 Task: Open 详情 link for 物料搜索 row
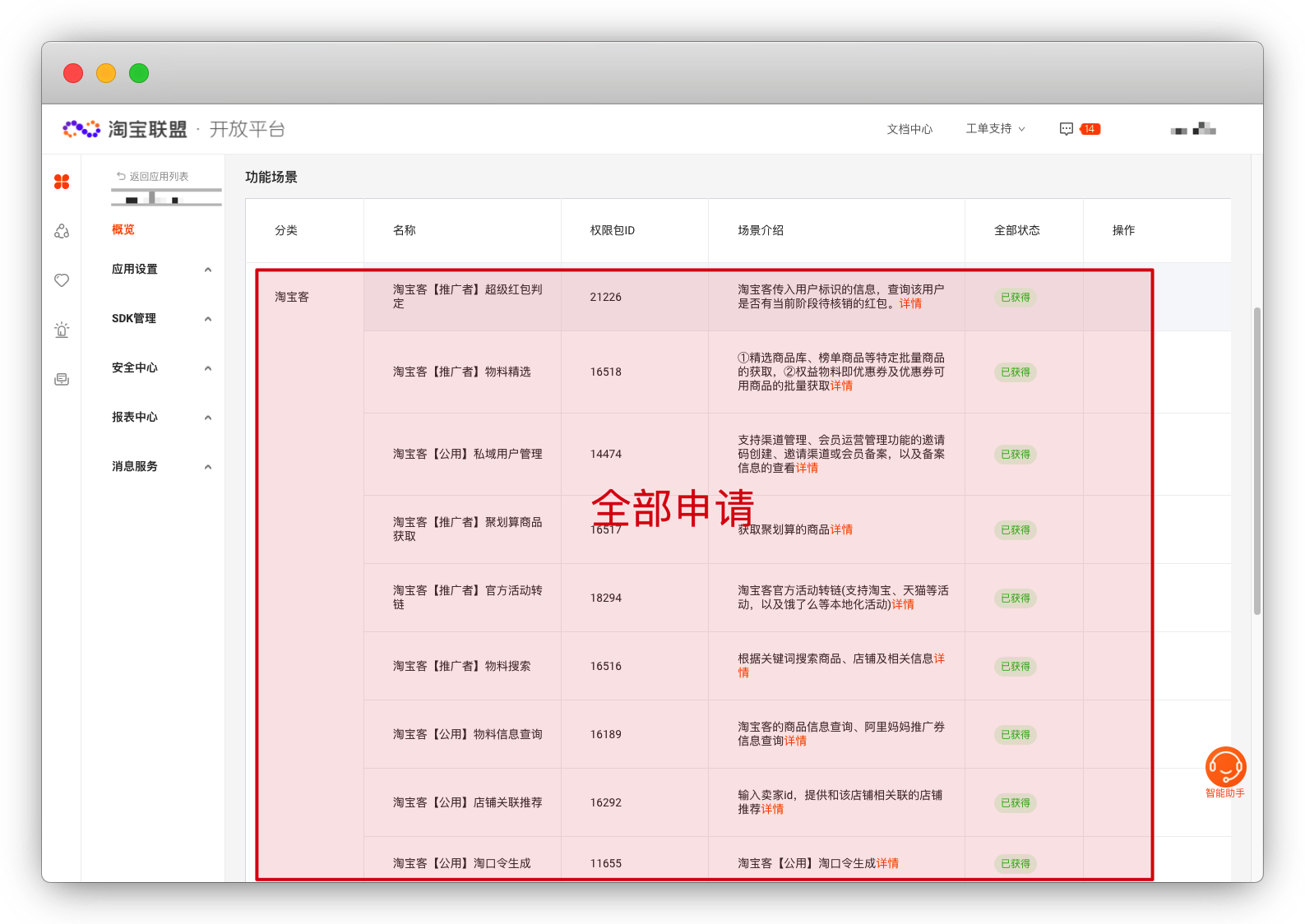point(939,658)
